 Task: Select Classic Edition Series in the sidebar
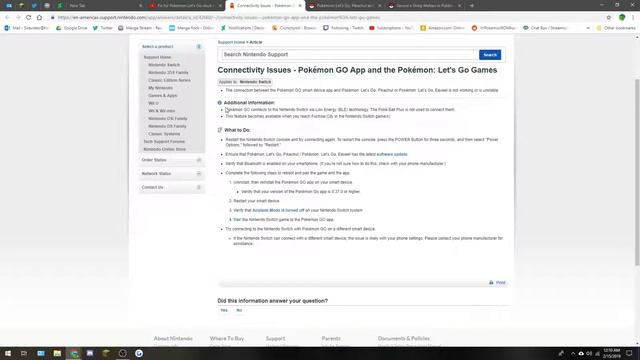click(169, 80)
